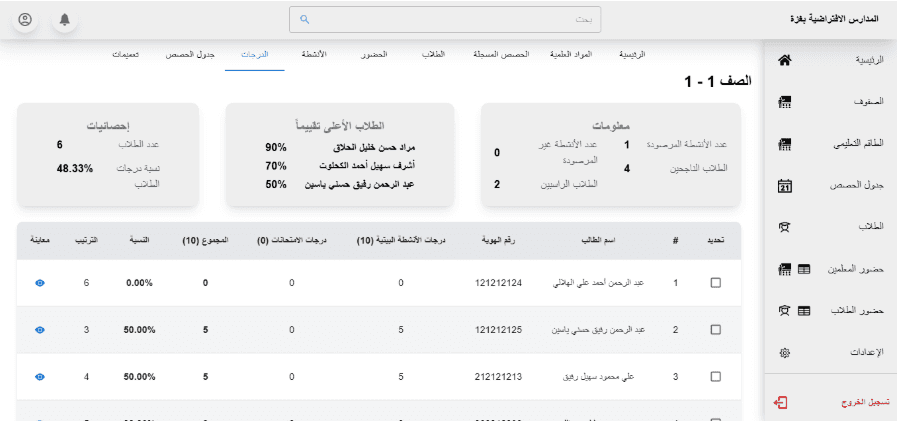Click the تحديد column header
This screenshot has height=421, width=900.
click(716, 241)
